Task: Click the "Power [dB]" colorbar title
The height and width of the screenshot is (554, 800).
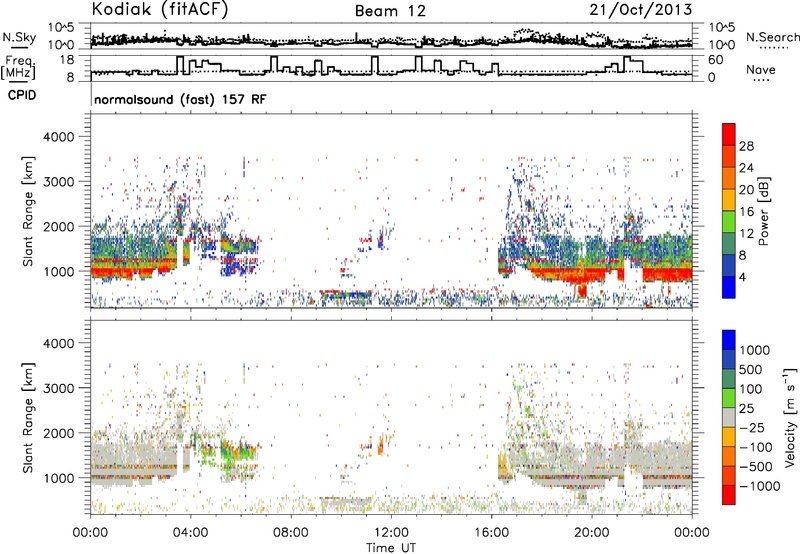Action: 764,211
